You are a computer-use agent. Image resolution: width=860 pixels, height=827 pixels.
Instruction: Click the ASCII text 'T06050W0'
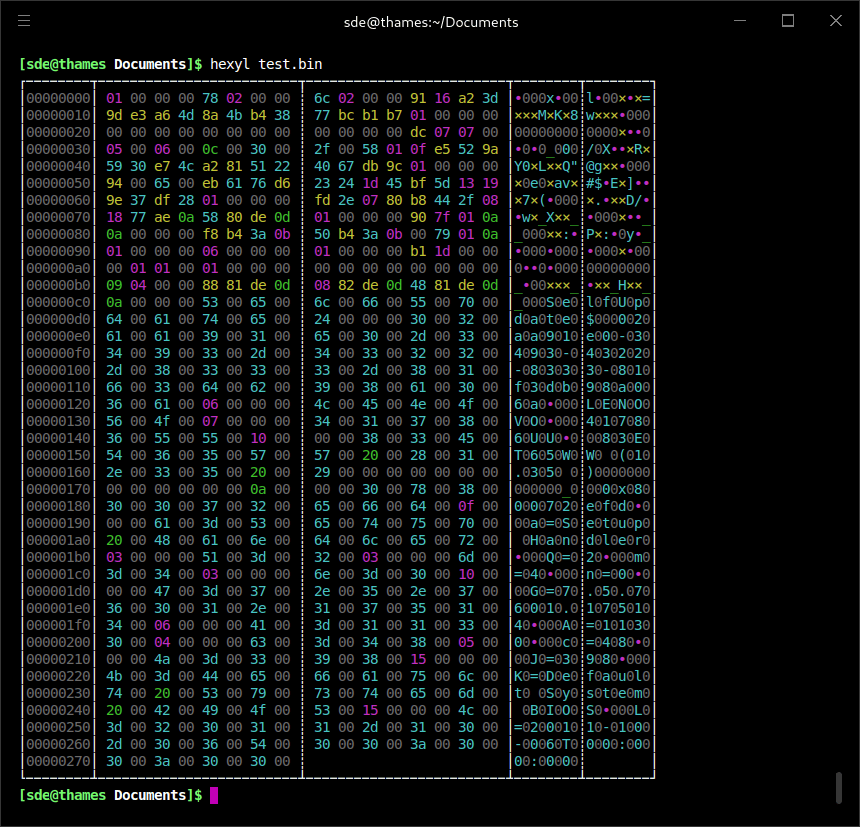pos(546,455)
